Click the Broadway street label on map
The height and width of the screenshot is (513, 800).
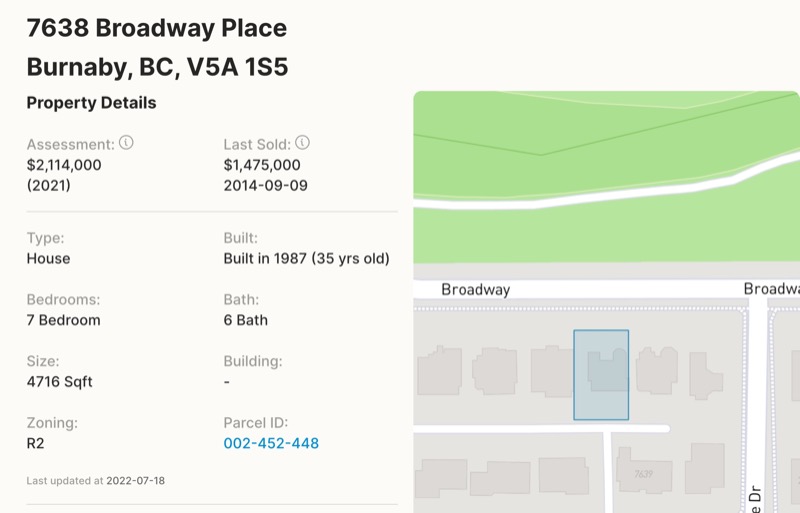pos(476,290)
